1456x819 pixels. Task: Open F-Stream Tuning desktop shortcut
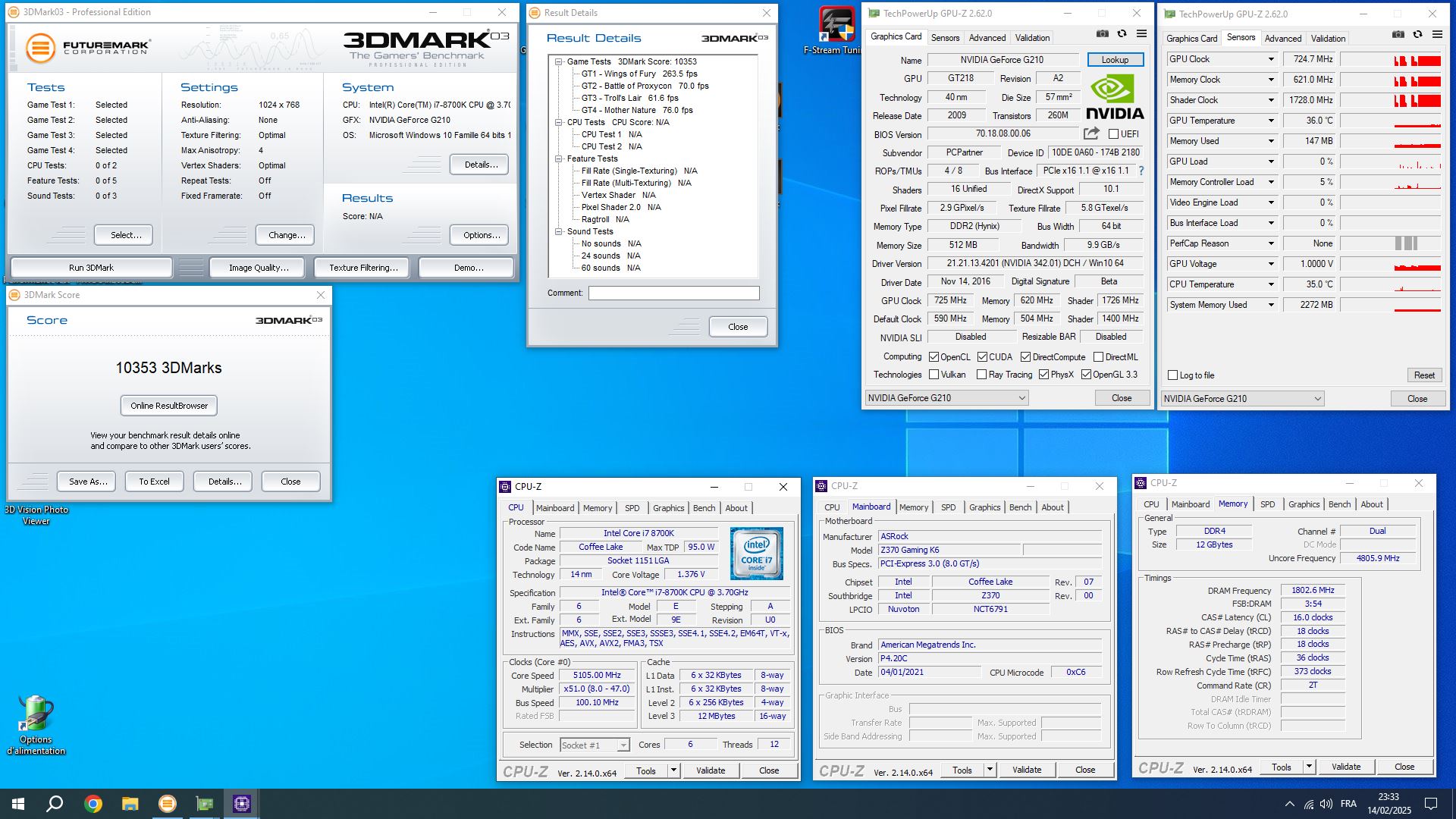(836, 31)
